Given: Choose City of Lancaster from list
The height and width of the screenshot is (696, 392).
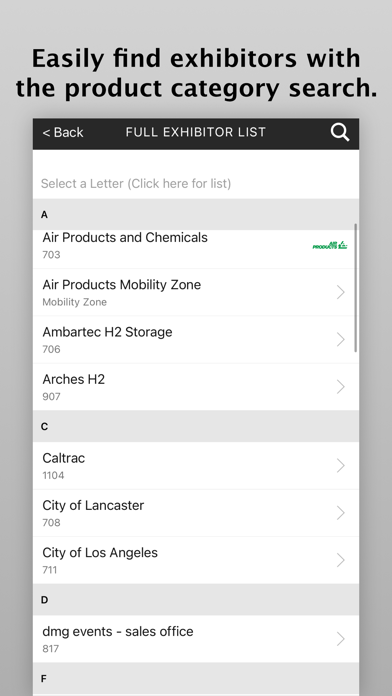Looking at the screenshot, I should pos(196,513).
